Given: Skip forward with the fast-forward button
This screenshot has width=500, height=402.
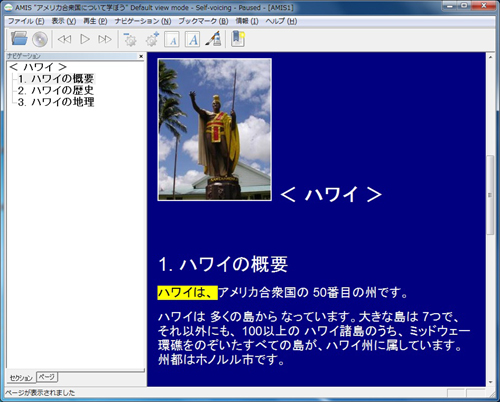Looking at the screenshot, I should point(105,39).
